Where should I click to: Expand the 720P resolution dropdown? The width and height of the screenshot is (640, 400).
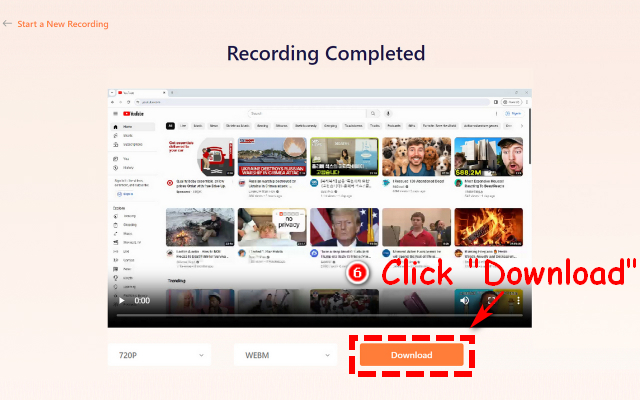160,355
